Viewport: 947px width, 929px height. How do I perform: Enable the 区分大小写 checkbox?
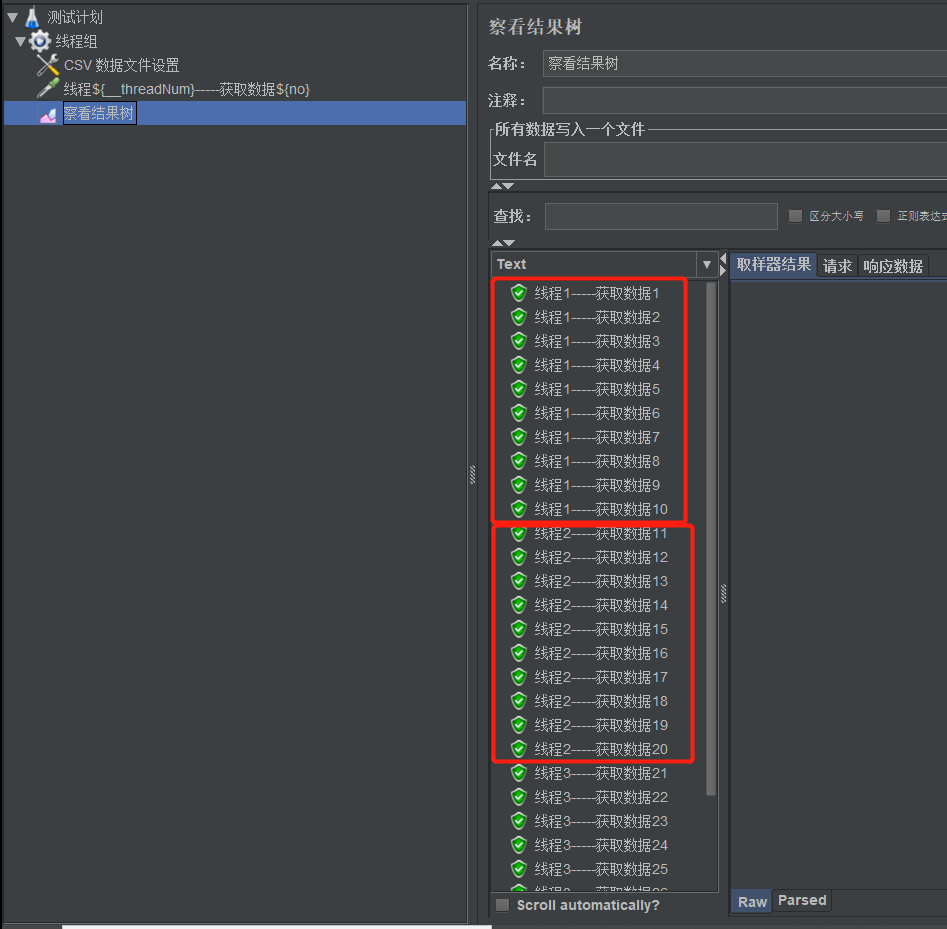(x=795, y=215)
